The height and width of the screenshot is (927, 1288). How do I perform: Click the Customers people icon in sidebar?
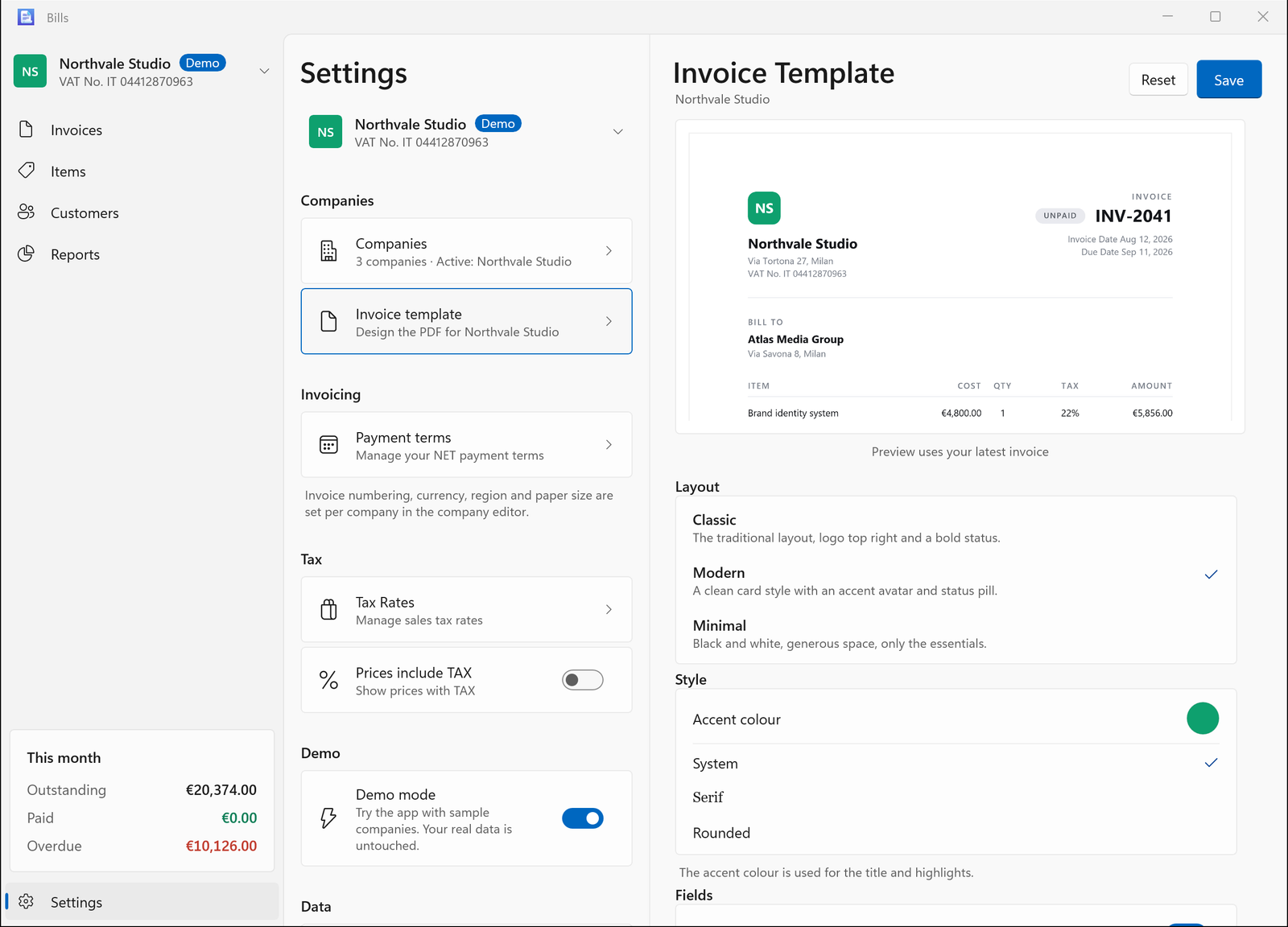(26, 212)
